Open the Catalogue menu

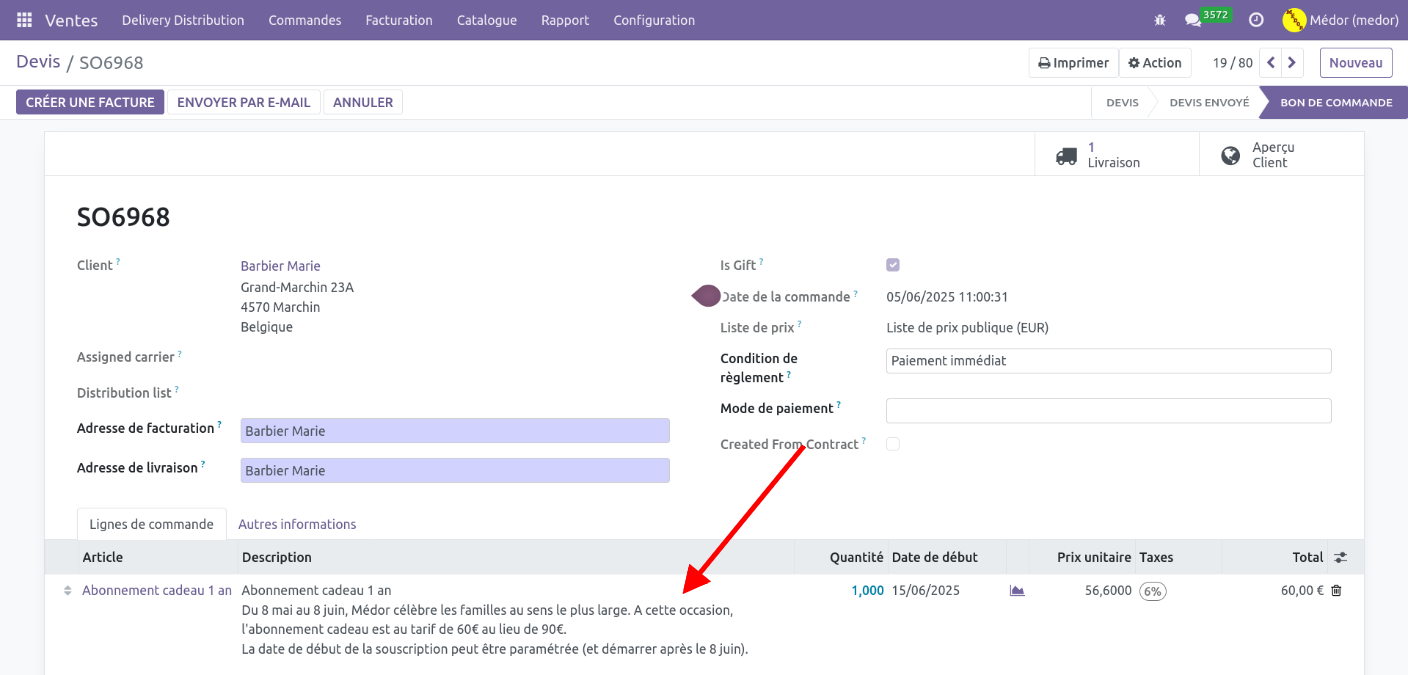487,20
